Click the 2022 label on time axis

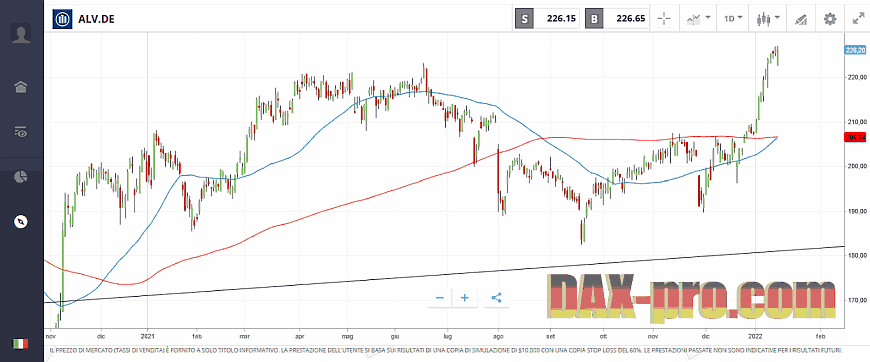tap(755, 336)
